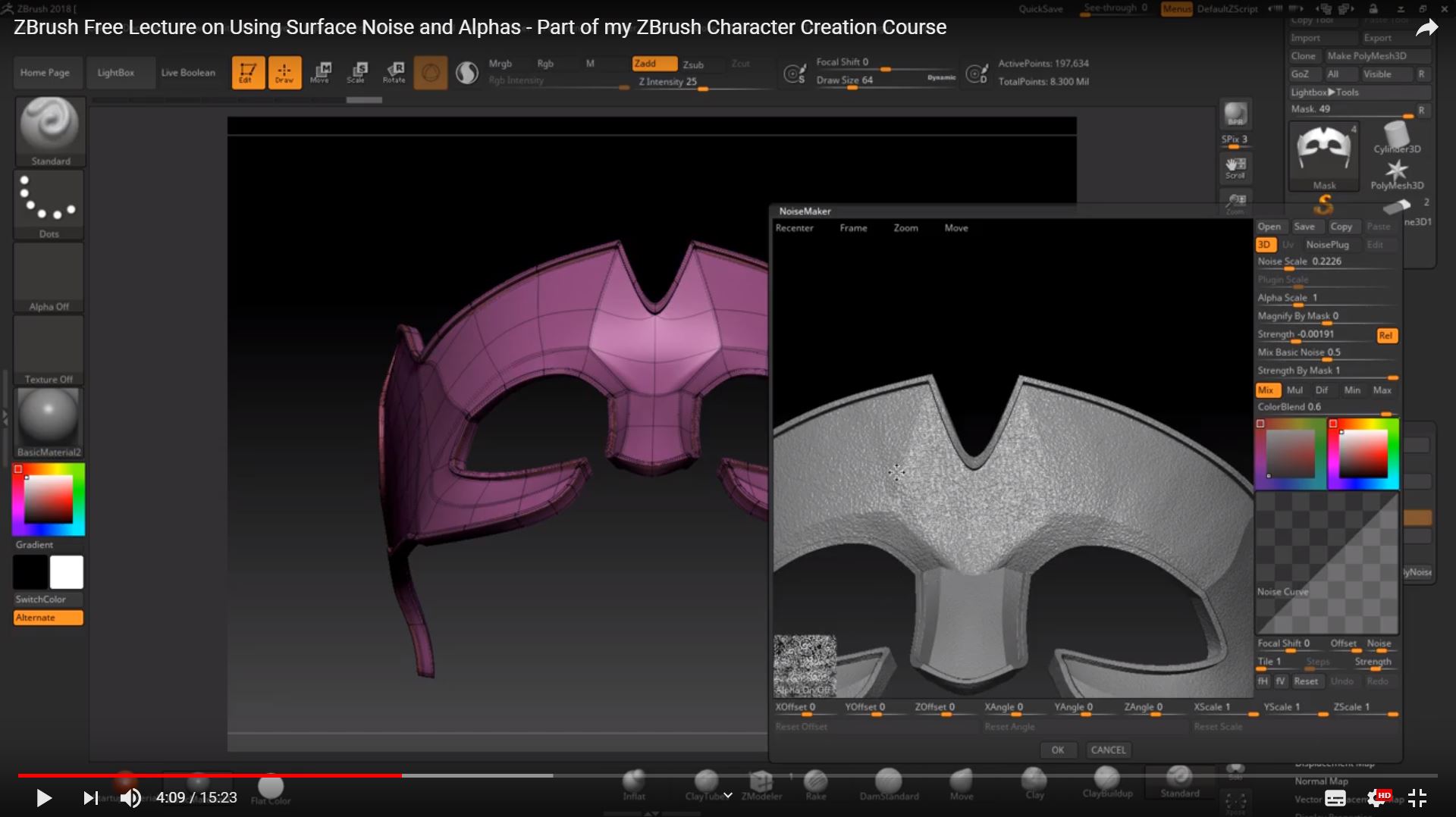The height and width of the screenshot is (817, 1456).
Task: Toggle Rgb channel
Action: 545,64
